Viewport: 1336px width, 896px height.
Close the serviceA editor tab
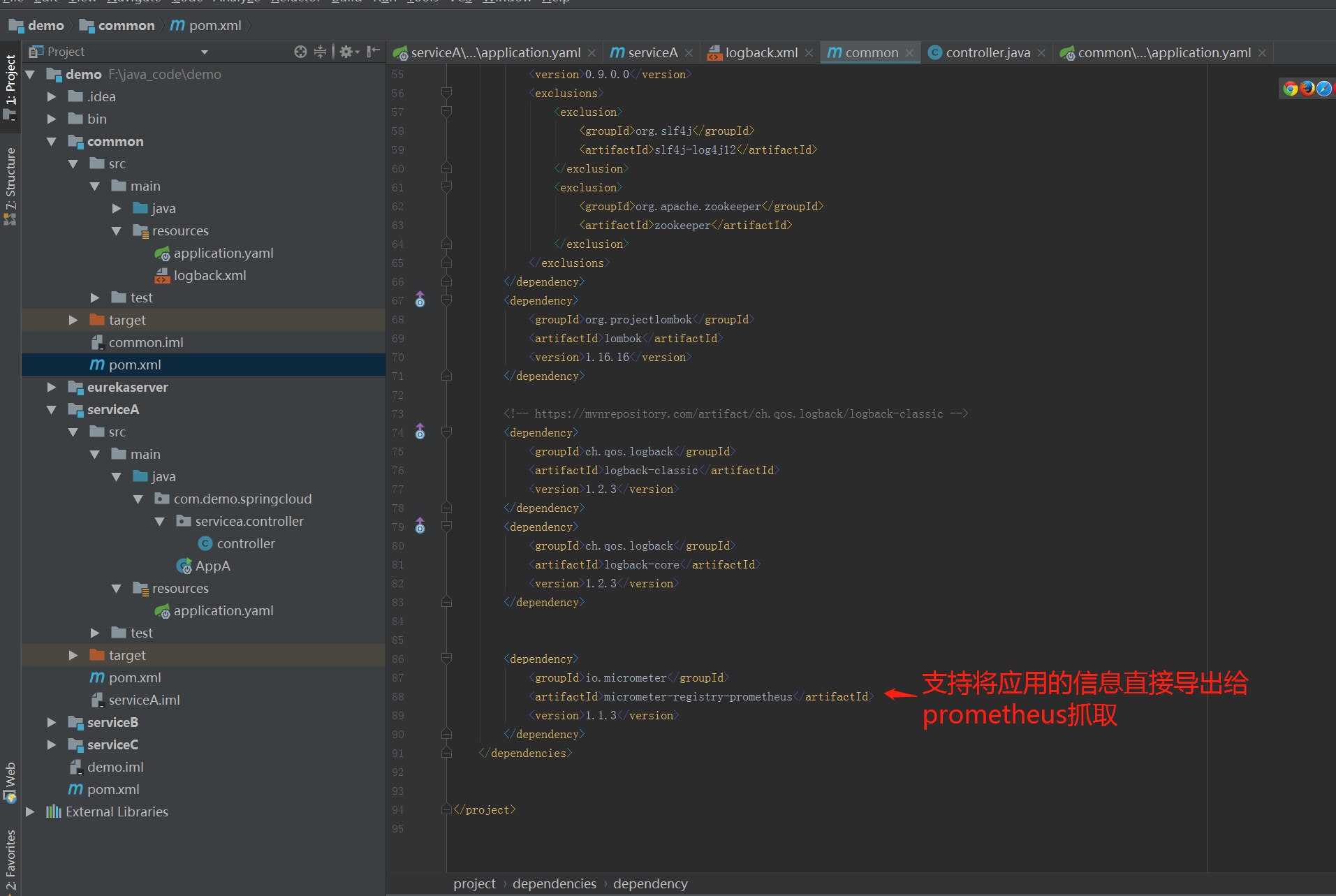coord(689,53)
